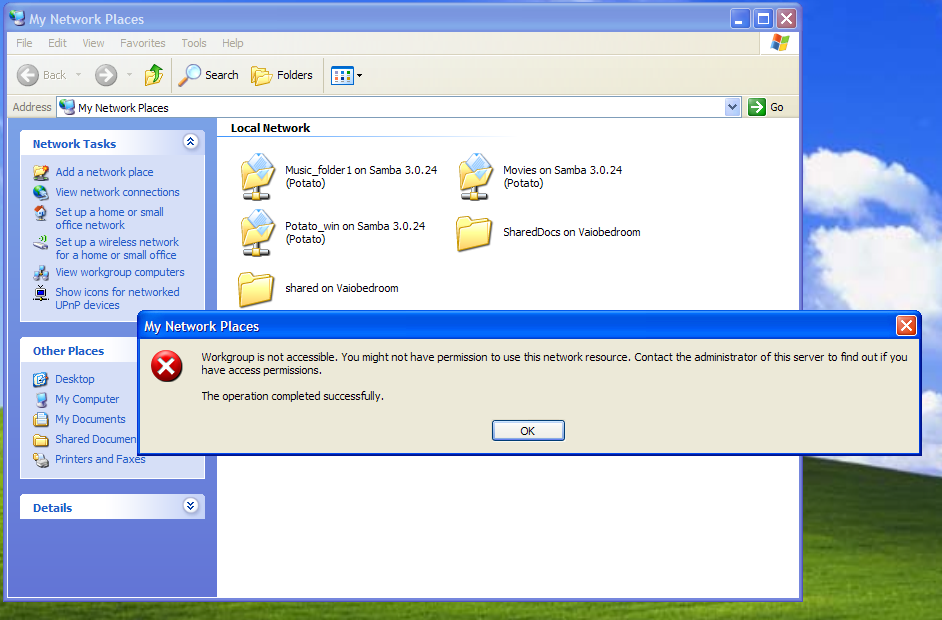Screen dimensions: 942x620
Task: Open the View menu
Action: click(x=93, y=43)
